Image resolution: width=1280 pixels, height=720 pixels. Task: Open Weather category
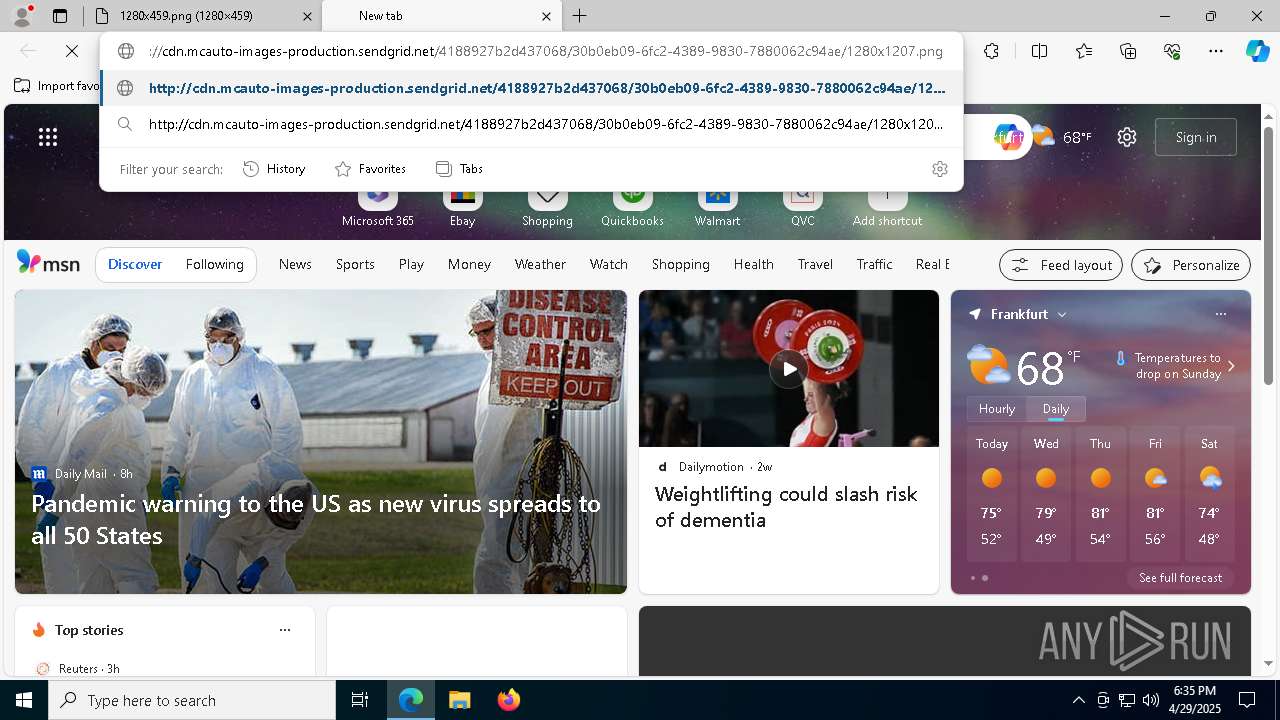(x=540, y=264)
